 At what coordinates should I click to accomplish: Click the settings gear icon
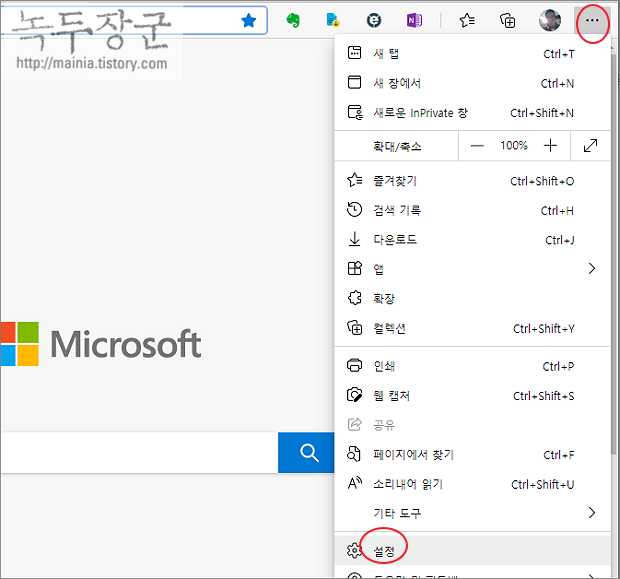[354, 550]
